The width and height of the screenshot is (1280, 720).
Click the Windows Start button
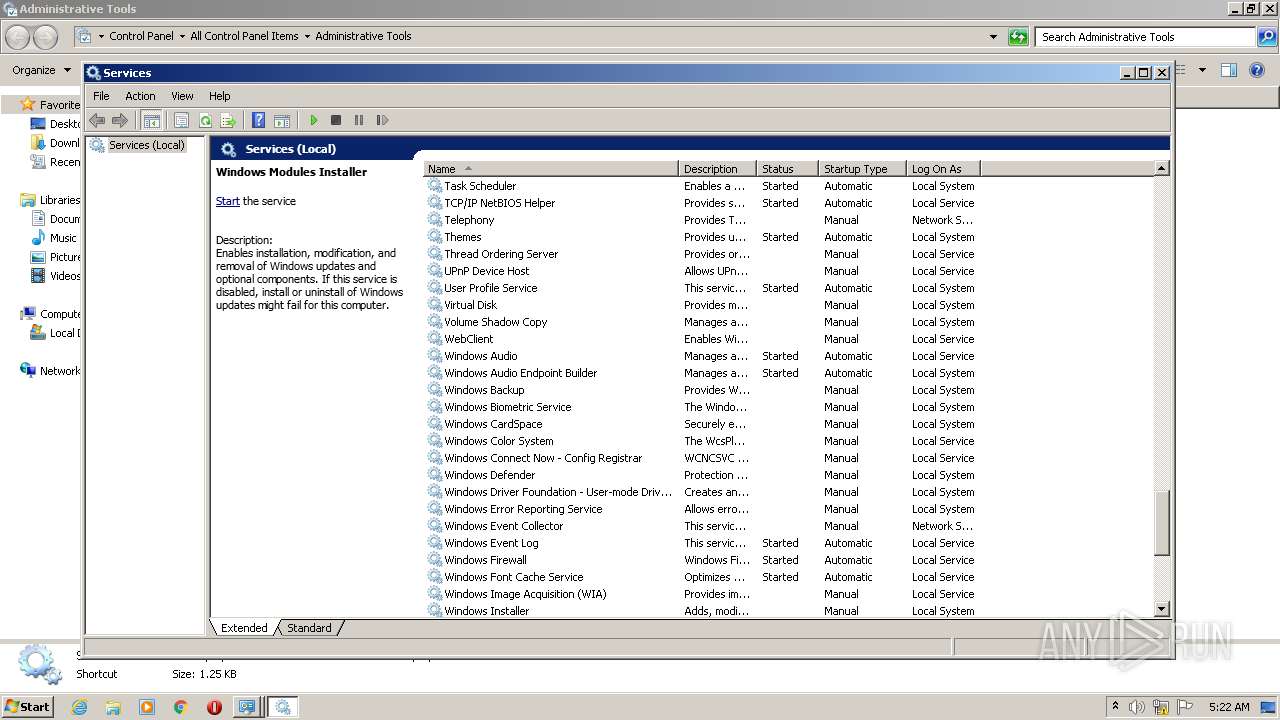pos(28,707)
